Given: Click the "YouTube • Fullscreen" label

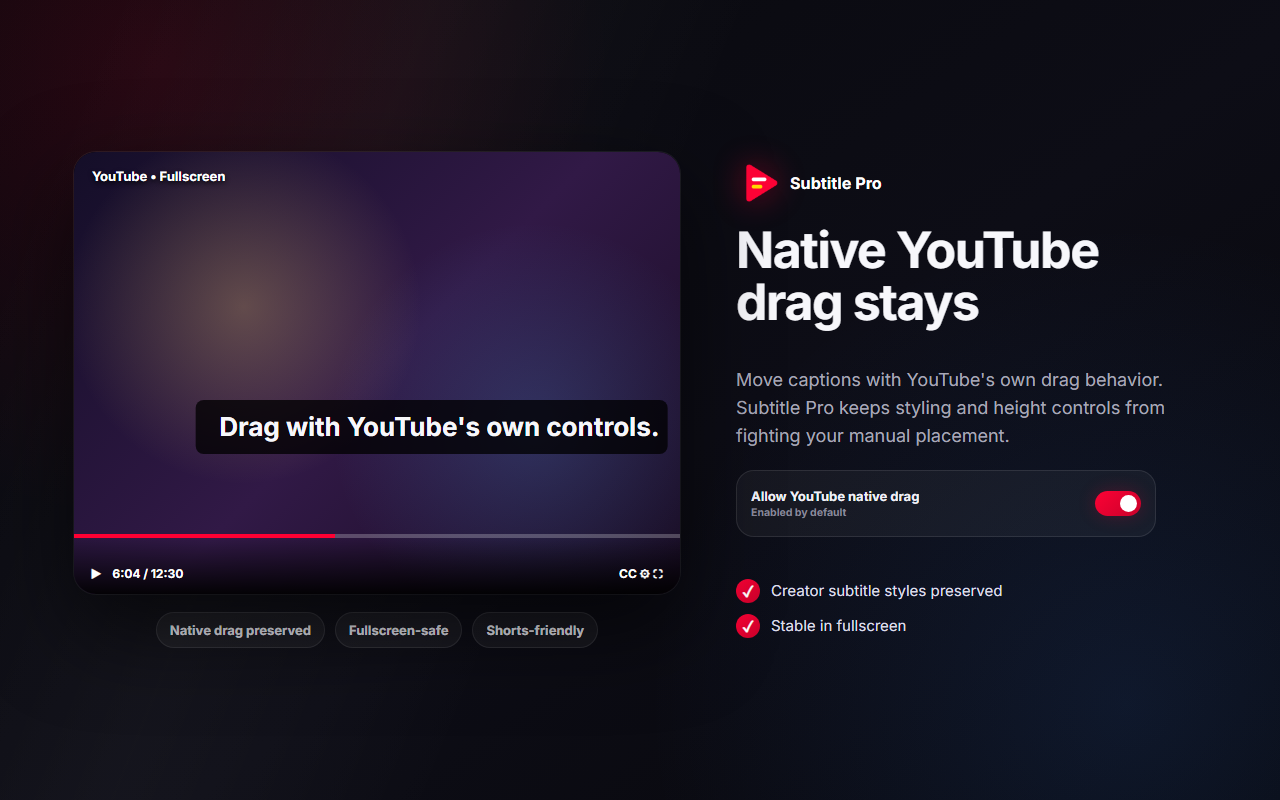Looking at the screenshot, I should (159, 177).
